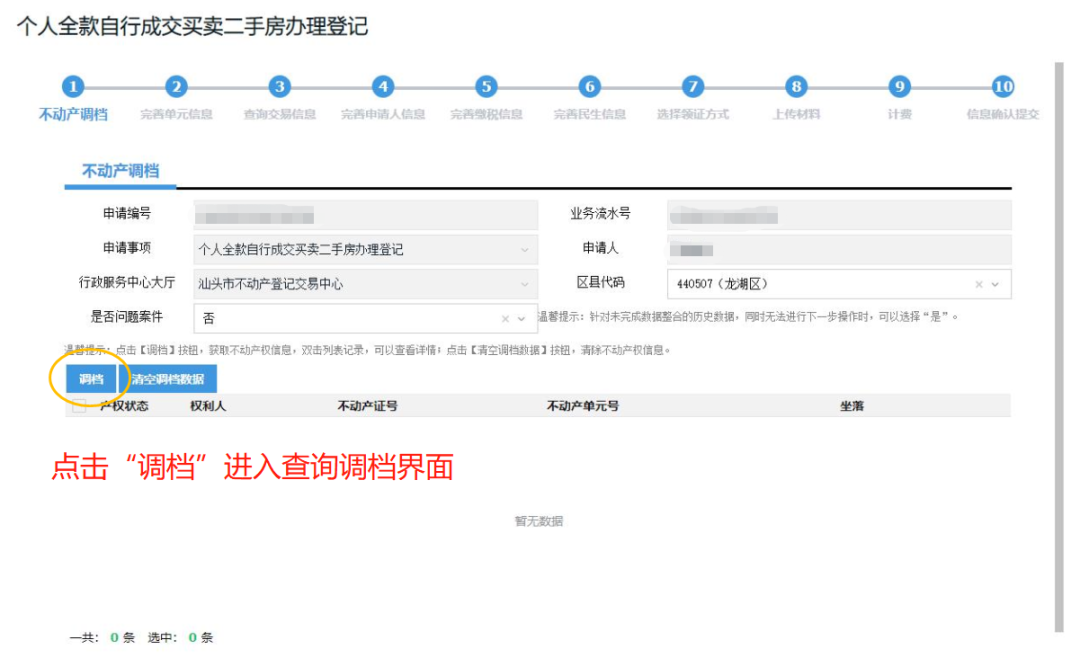This screenshot has height=658, width=1080.
Task: Click the step 1 不动产调档 circle icon
Action: (x=73, y=87)
